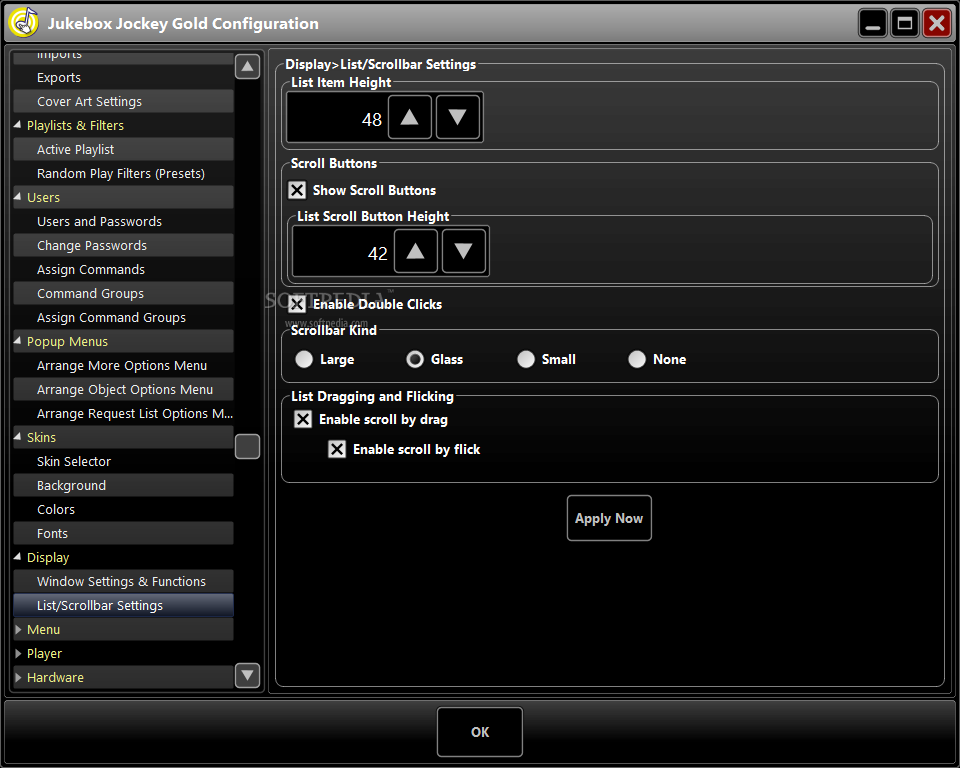Select Arrange Object Options Menu
960x768 pixels.
point(123,390)
